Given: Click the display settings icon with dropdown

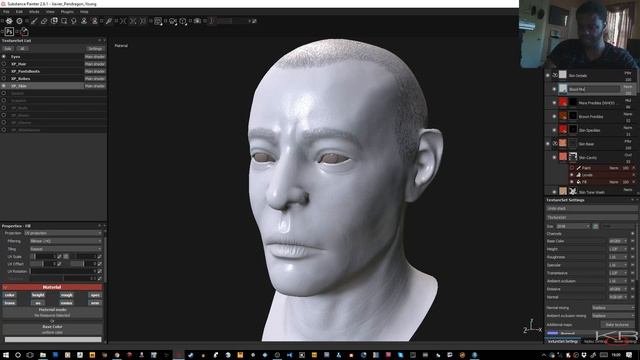Looking at the screenshot, I should click(158, 21).
